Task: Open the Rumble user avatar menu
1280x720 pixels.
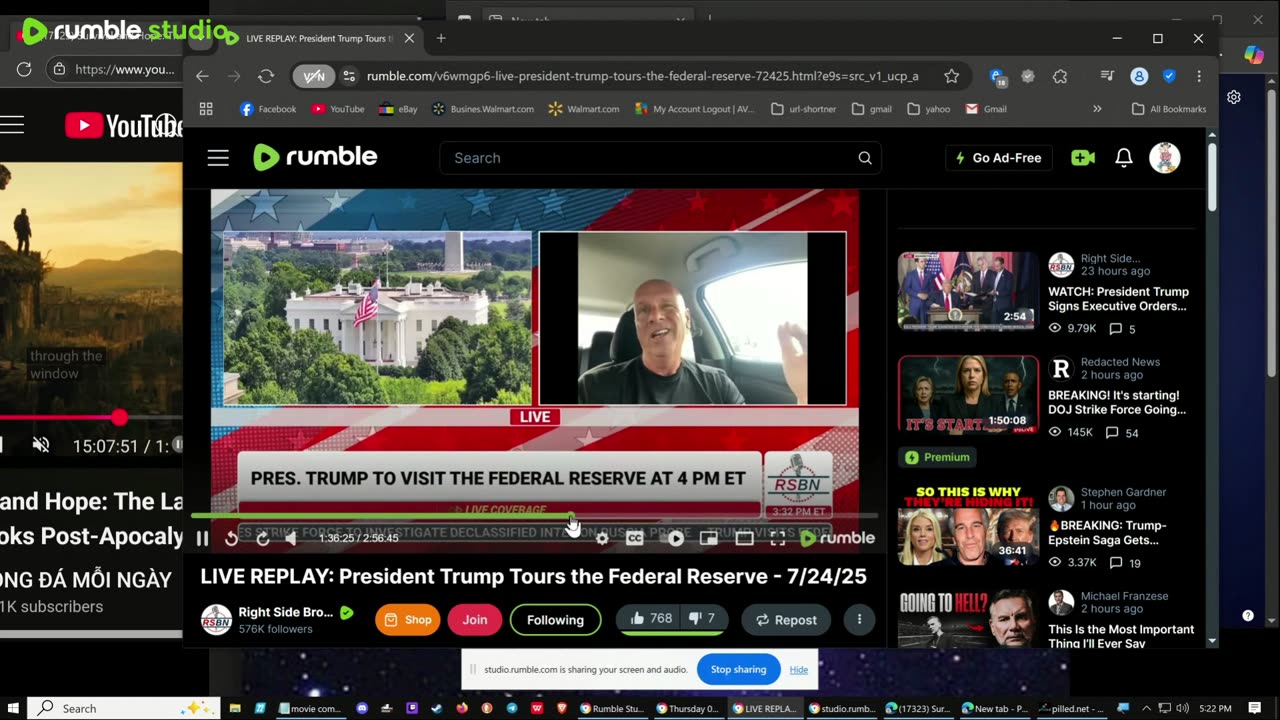Action: (1164, 158)
